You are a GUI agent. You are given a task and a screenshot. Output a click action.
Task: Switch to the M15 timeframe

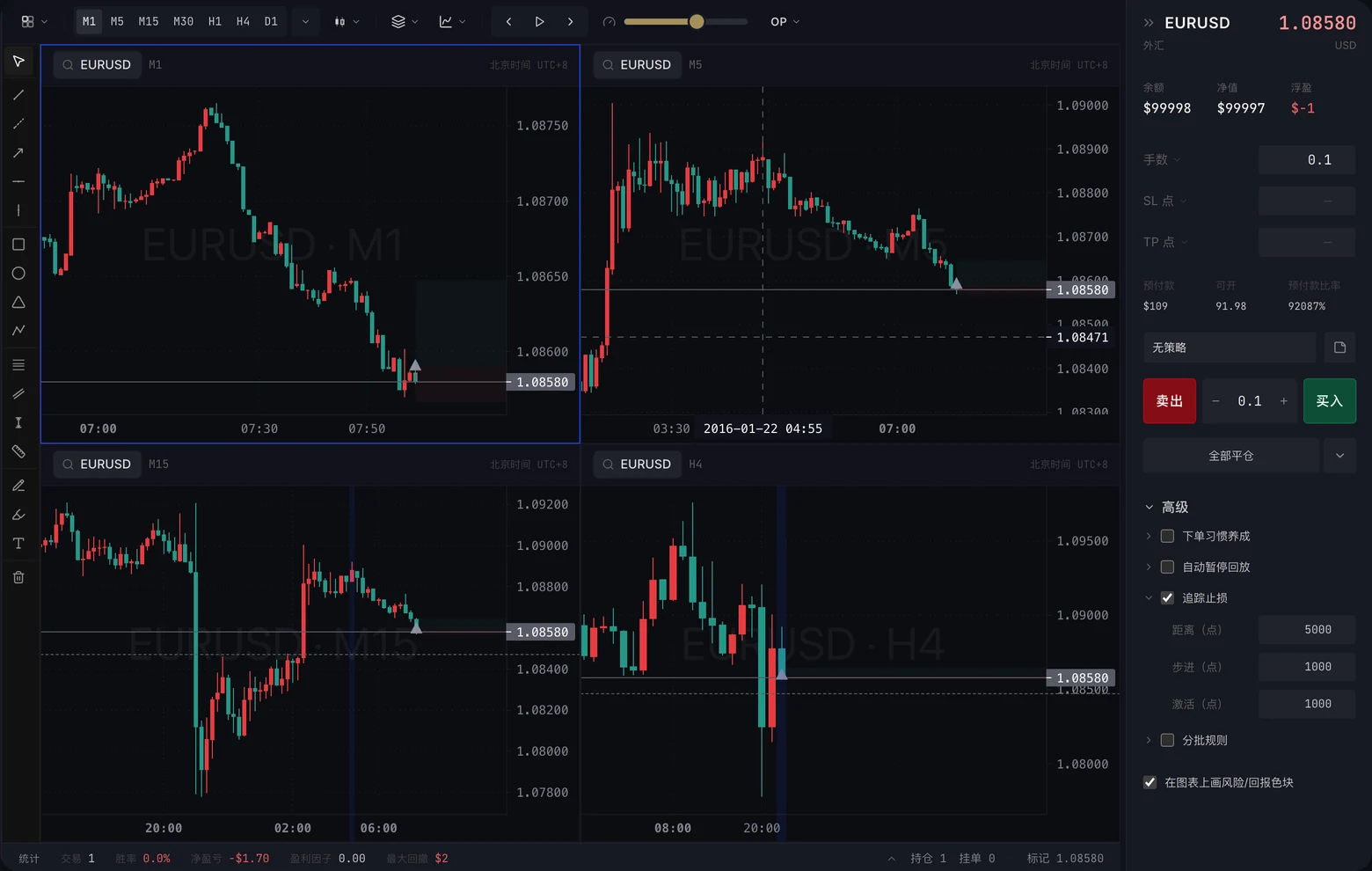click(149, 21)
